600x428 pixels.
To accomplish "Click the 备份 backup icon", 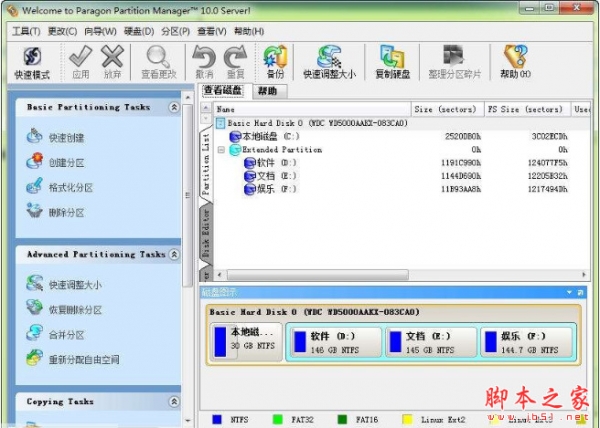I will 275,62.
